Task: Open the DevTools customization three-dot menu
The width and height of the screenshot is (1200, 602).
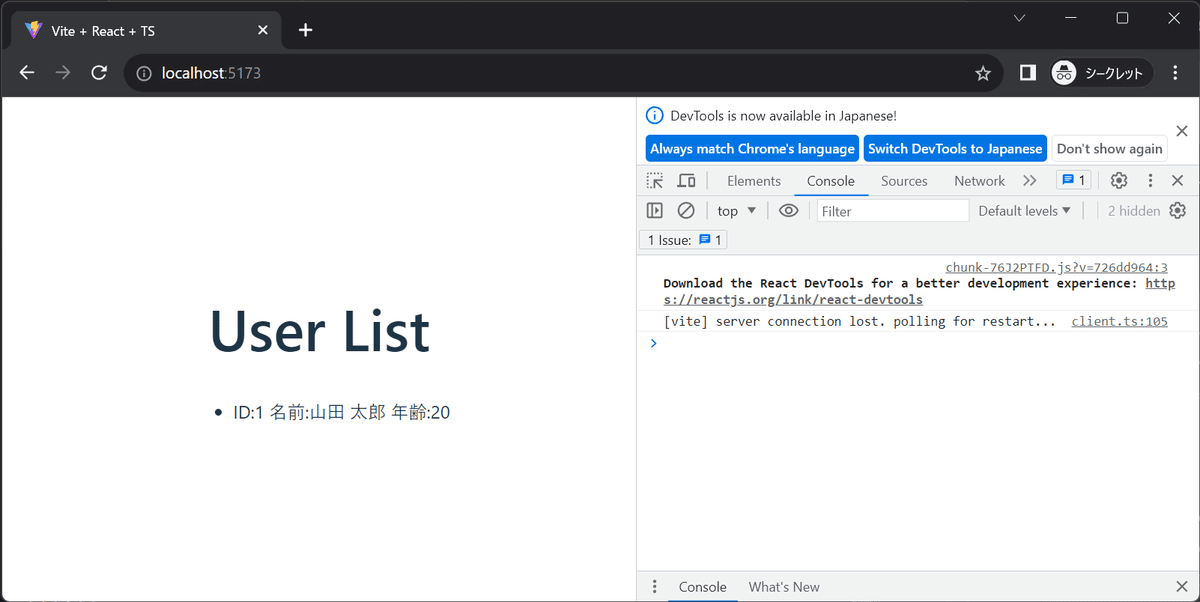Action: point(1150,180)
